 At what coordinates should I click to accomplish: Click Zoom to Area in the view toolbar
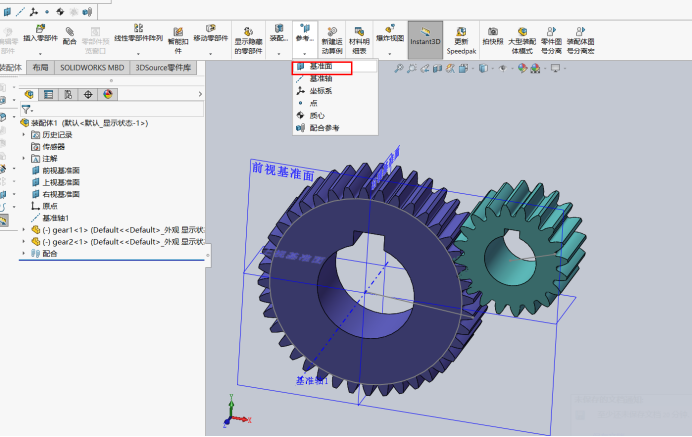click(412, 68)
